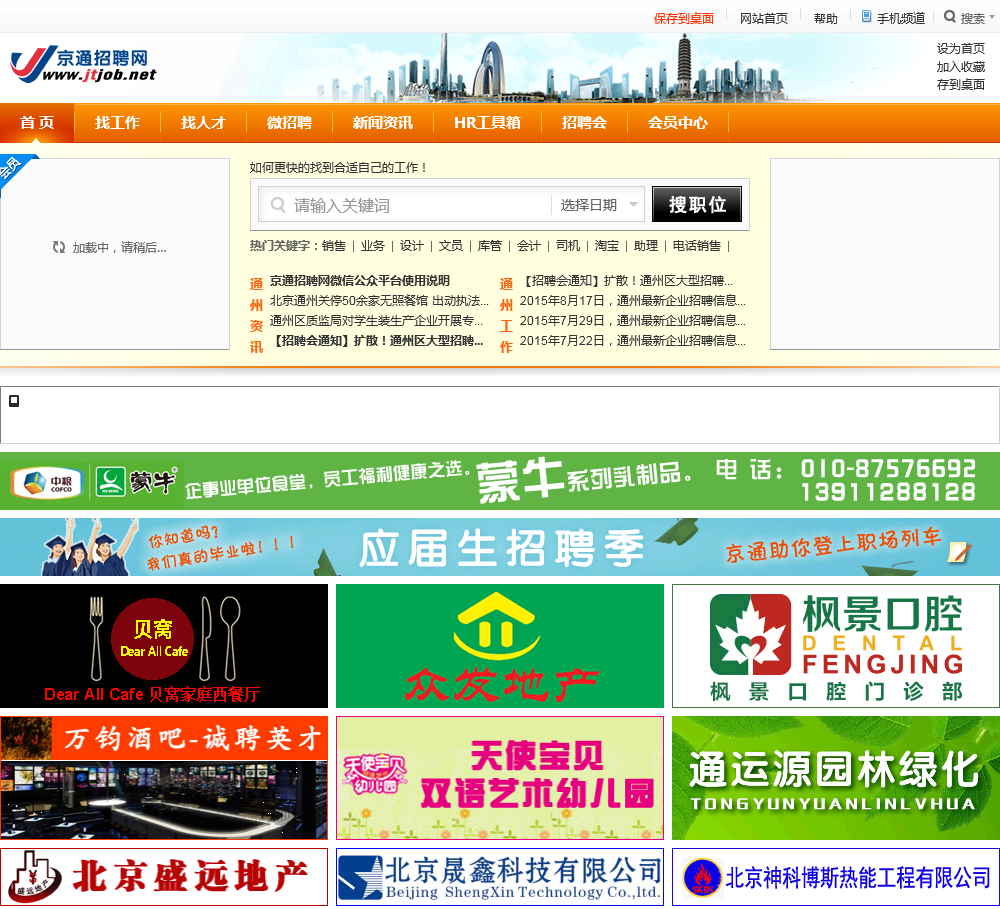This screenshot has width=1000, height=909.
Task: Click the 保存到桌面 link
Action: tap(684, 18)
